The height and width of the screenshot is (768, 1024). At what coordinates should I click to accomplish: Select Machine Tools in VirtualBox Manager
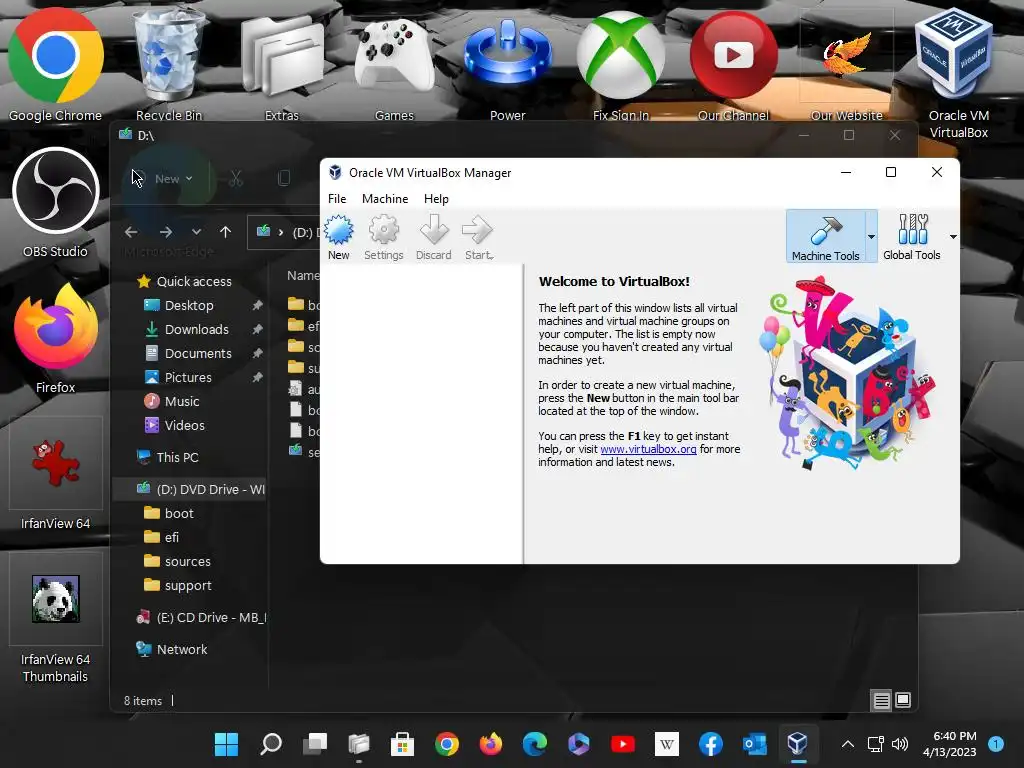pos(825,236)
